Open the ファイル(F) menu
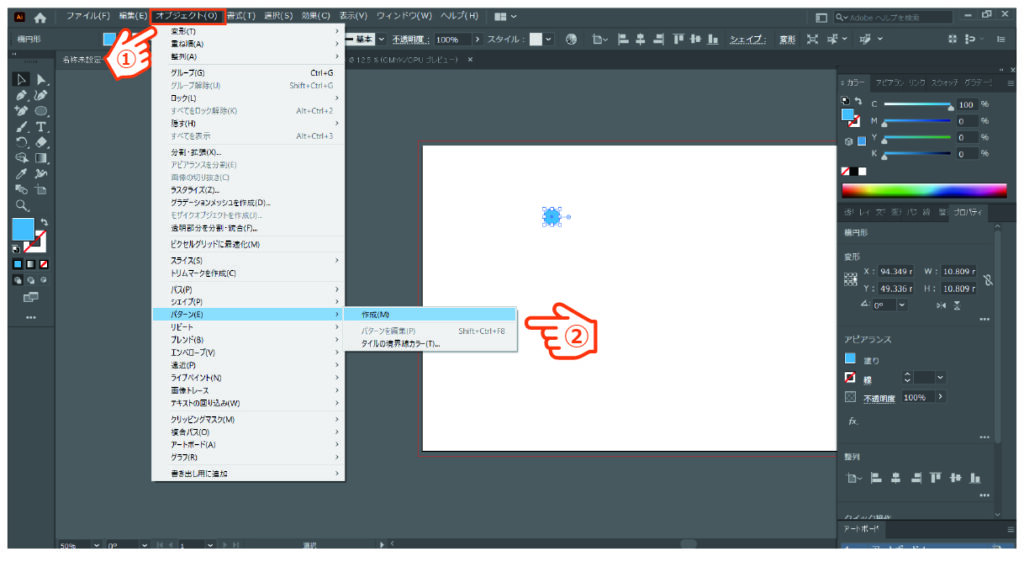This screenshot has width=1024, height=583. 88,16
